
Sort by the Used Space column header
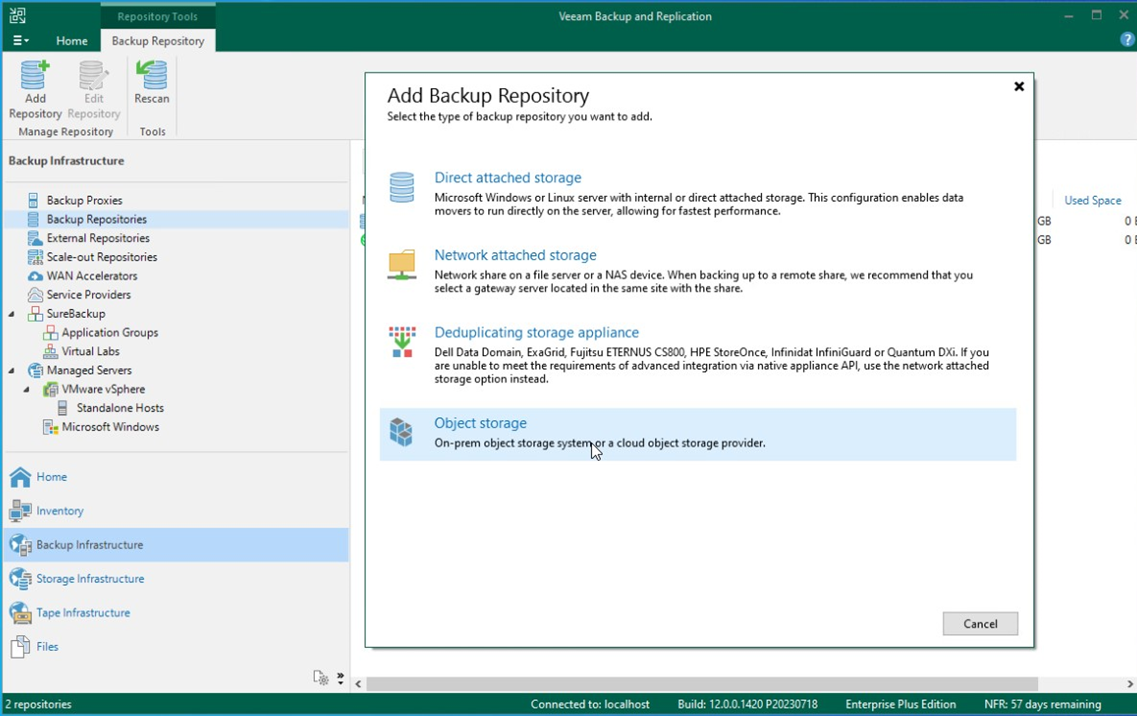click(1092, 200)
